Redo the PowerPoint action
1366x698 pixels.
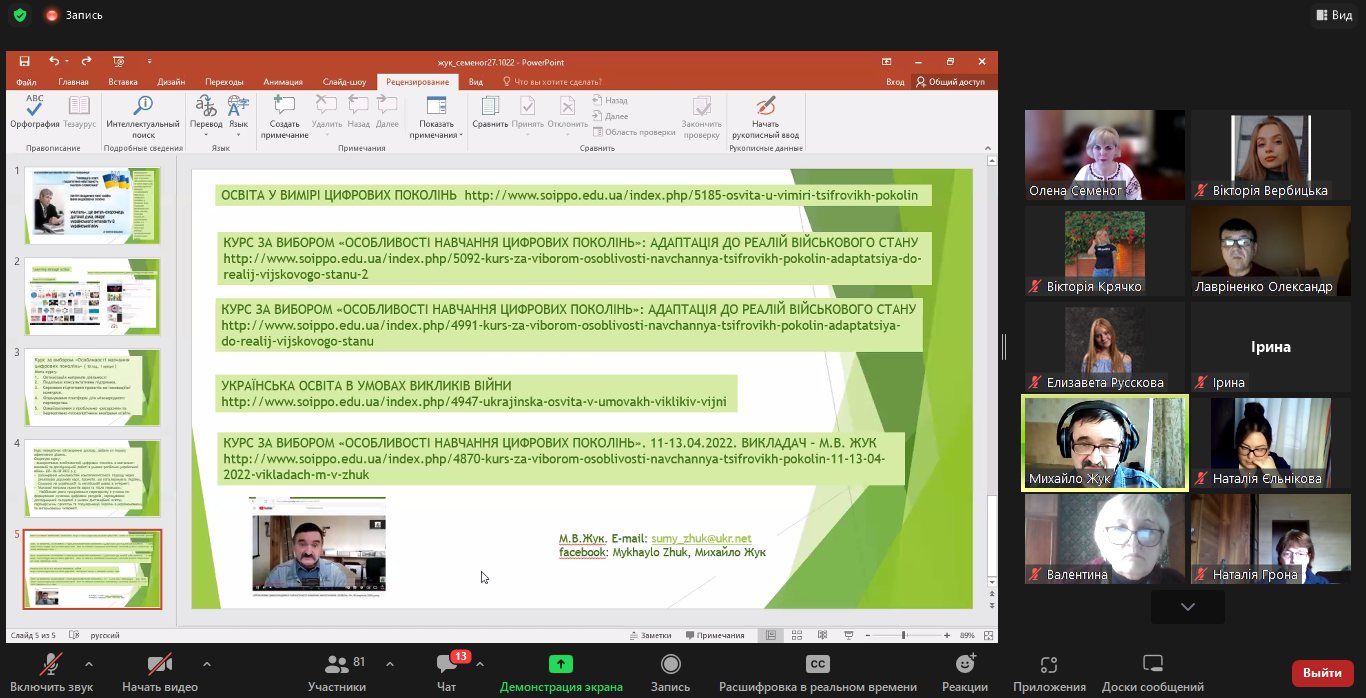tap(86, 62)
